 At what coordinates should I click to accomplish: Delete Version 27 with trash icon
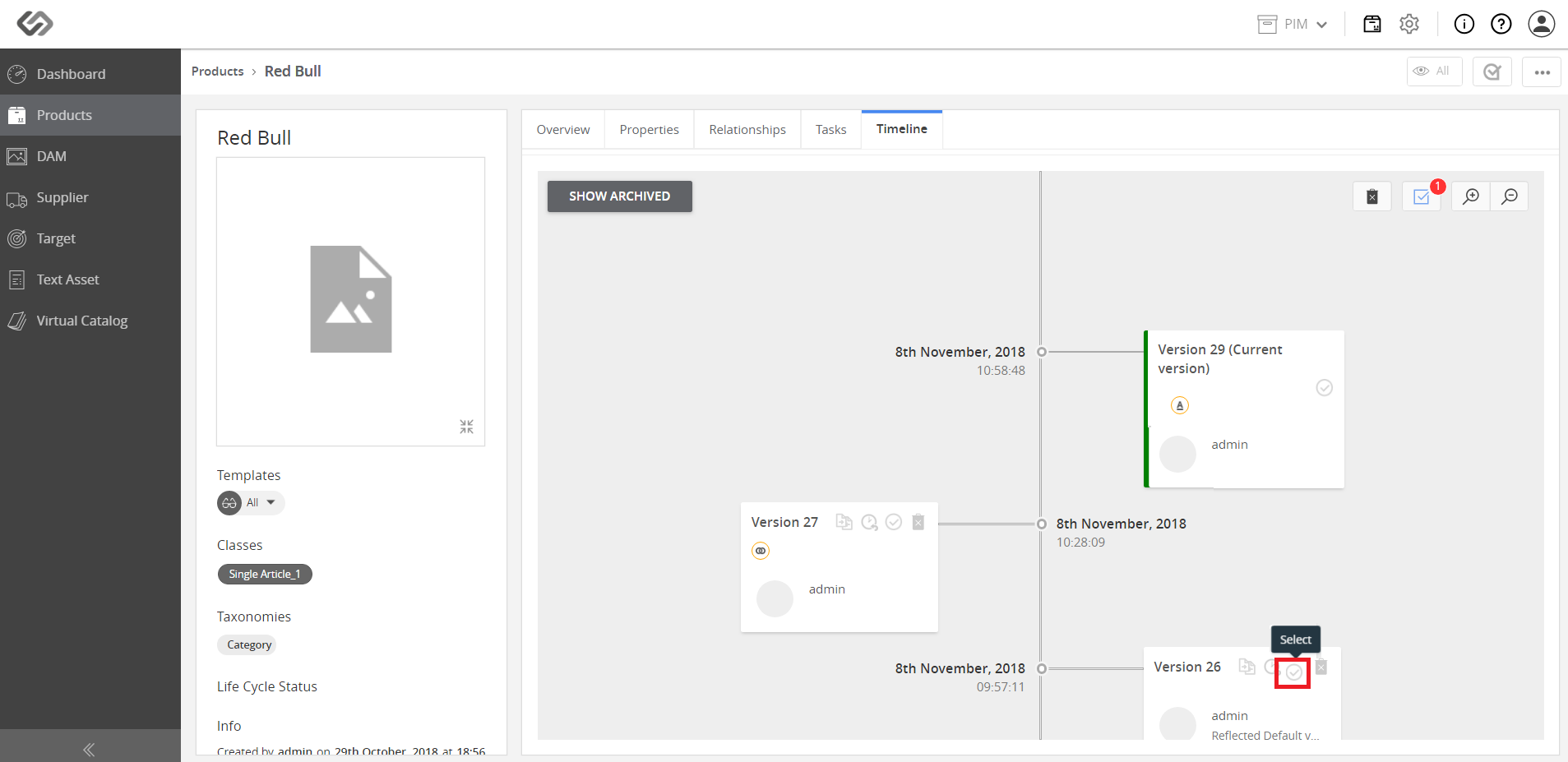[x=918, y=522]
